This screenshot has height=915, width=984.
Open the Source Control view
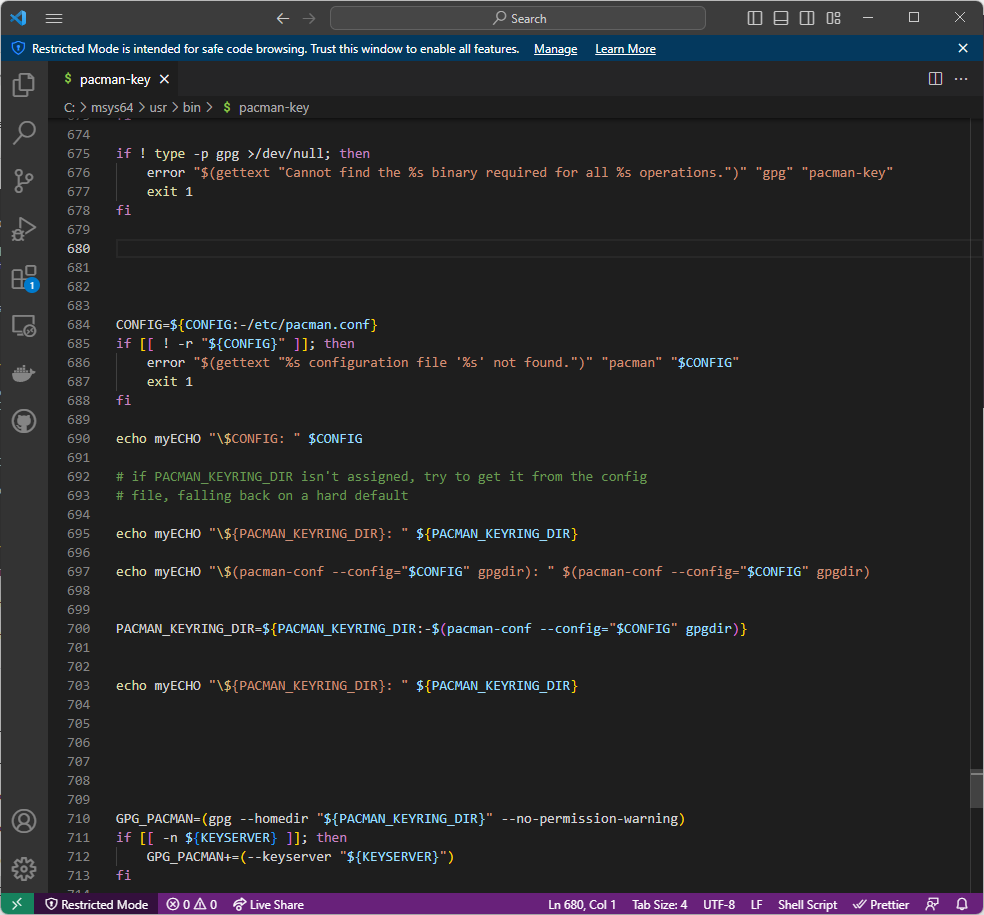pyautogui.click(x=22, y=181)
